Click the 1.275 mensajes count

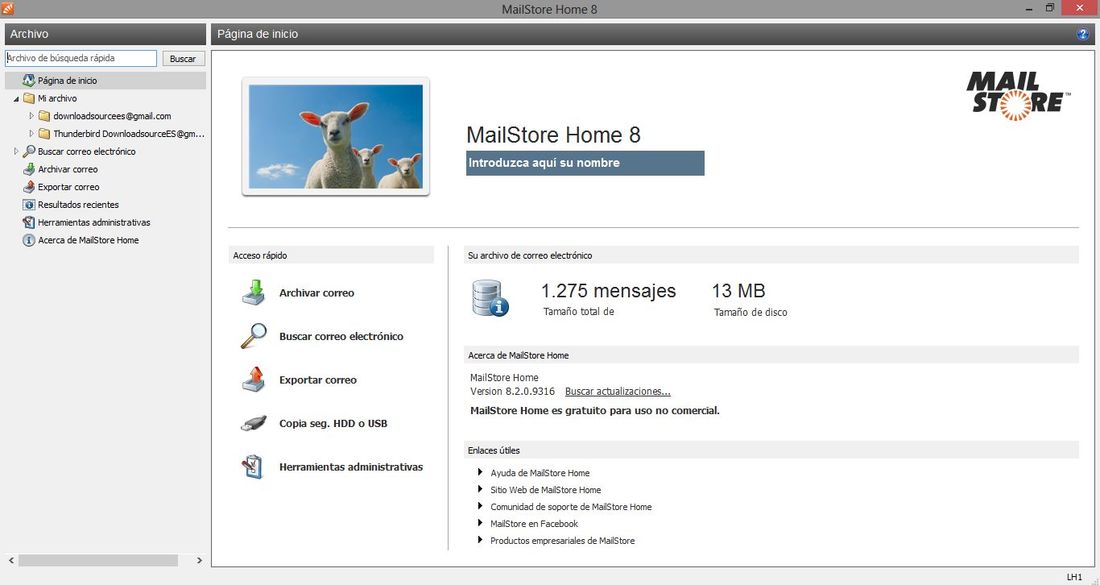pyautogui.click(x=608, y=290)
